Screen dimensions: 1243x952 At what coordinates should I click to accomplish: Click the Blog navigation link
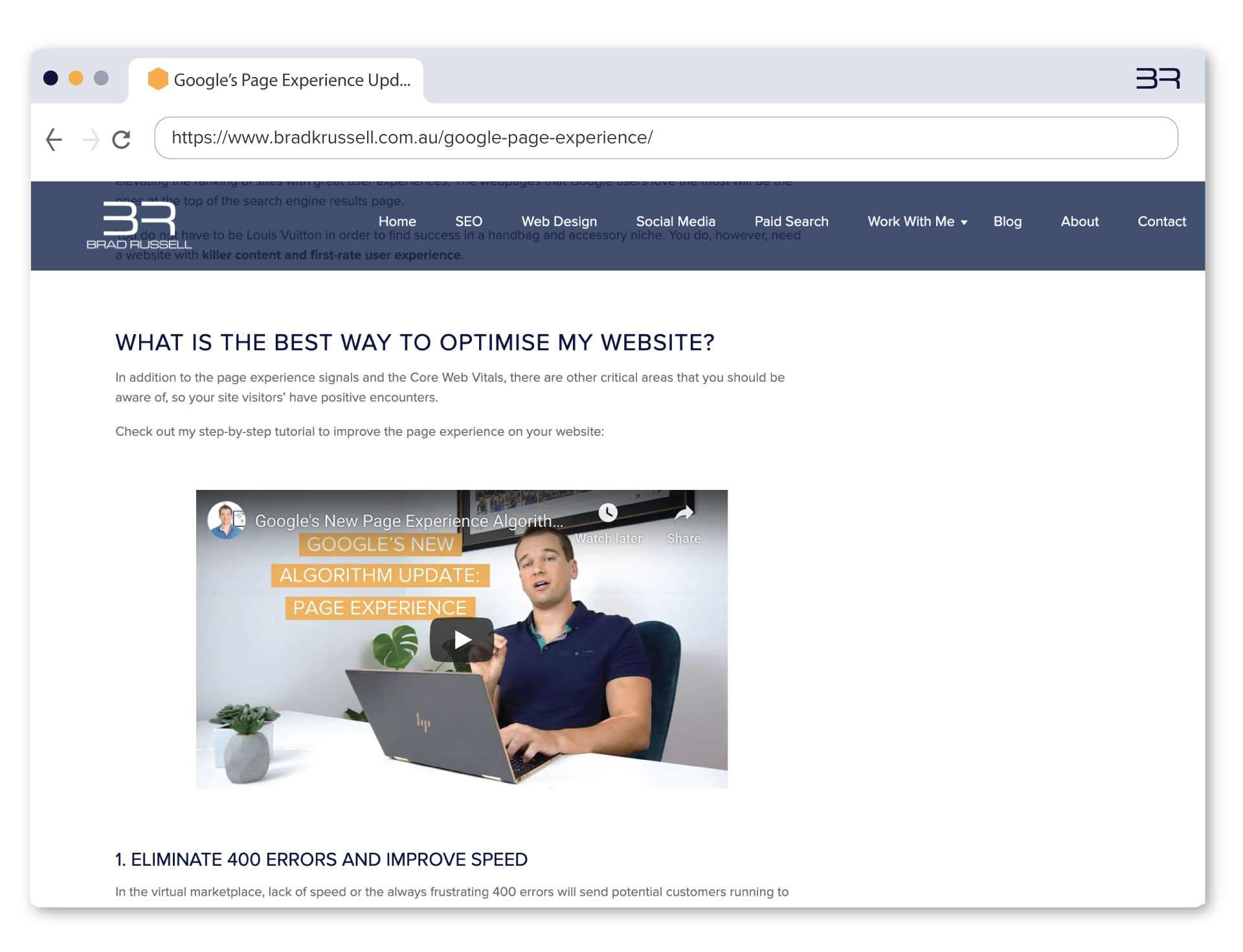(1007, 222)
